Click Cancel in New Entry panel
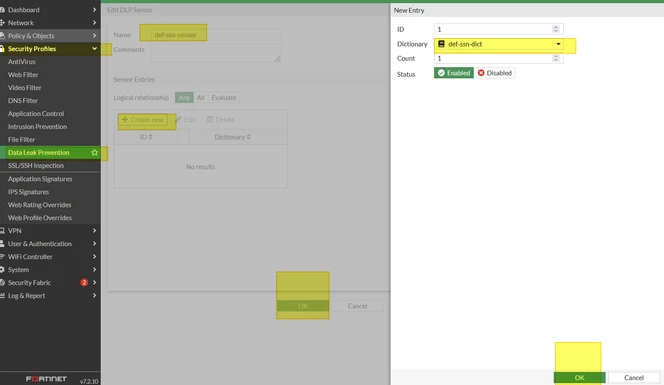Image resolution: width=664 pixels, height=385 pixels. coord(634,377)
